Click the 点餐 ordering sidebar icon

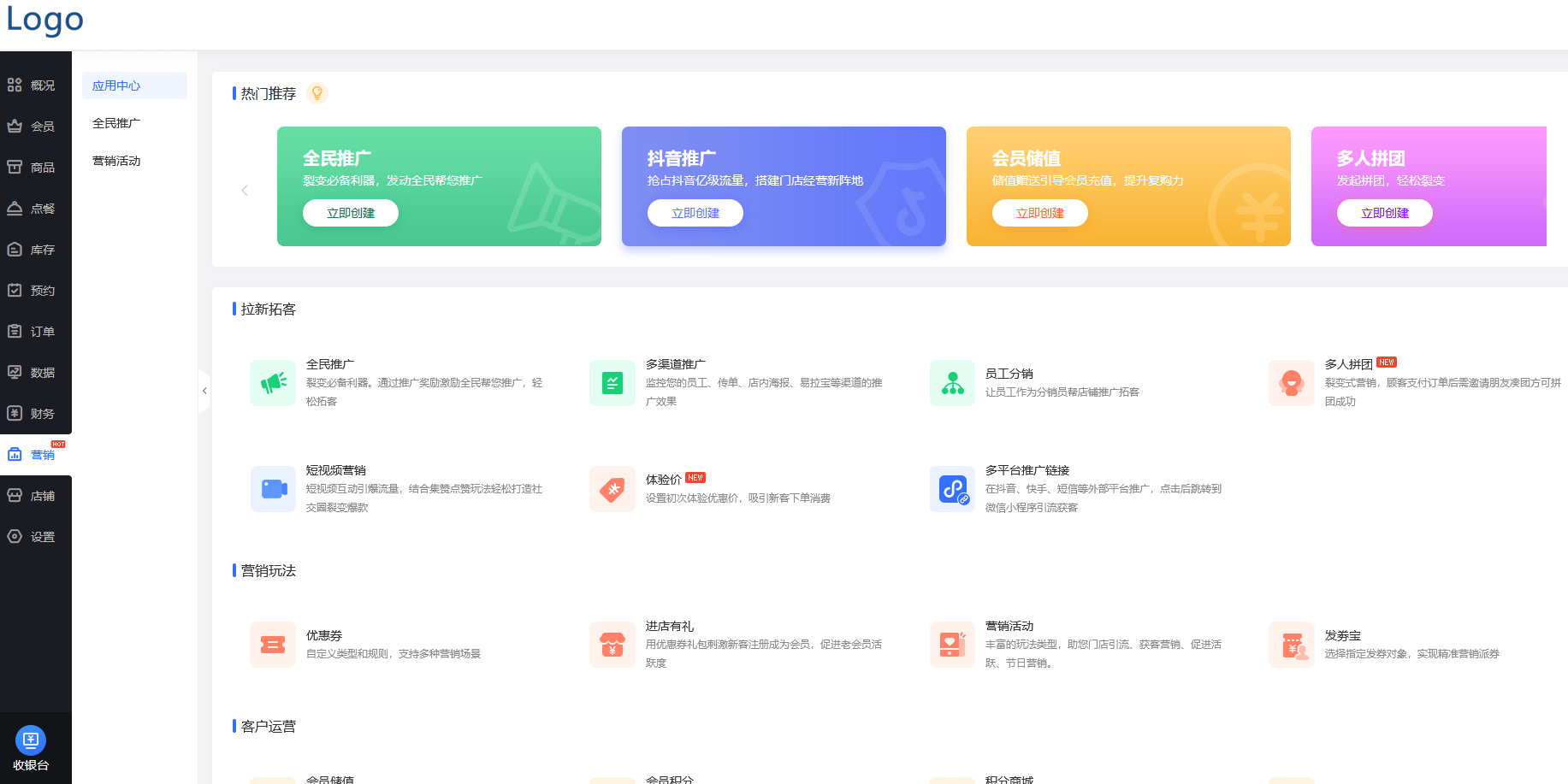(36, 208)
